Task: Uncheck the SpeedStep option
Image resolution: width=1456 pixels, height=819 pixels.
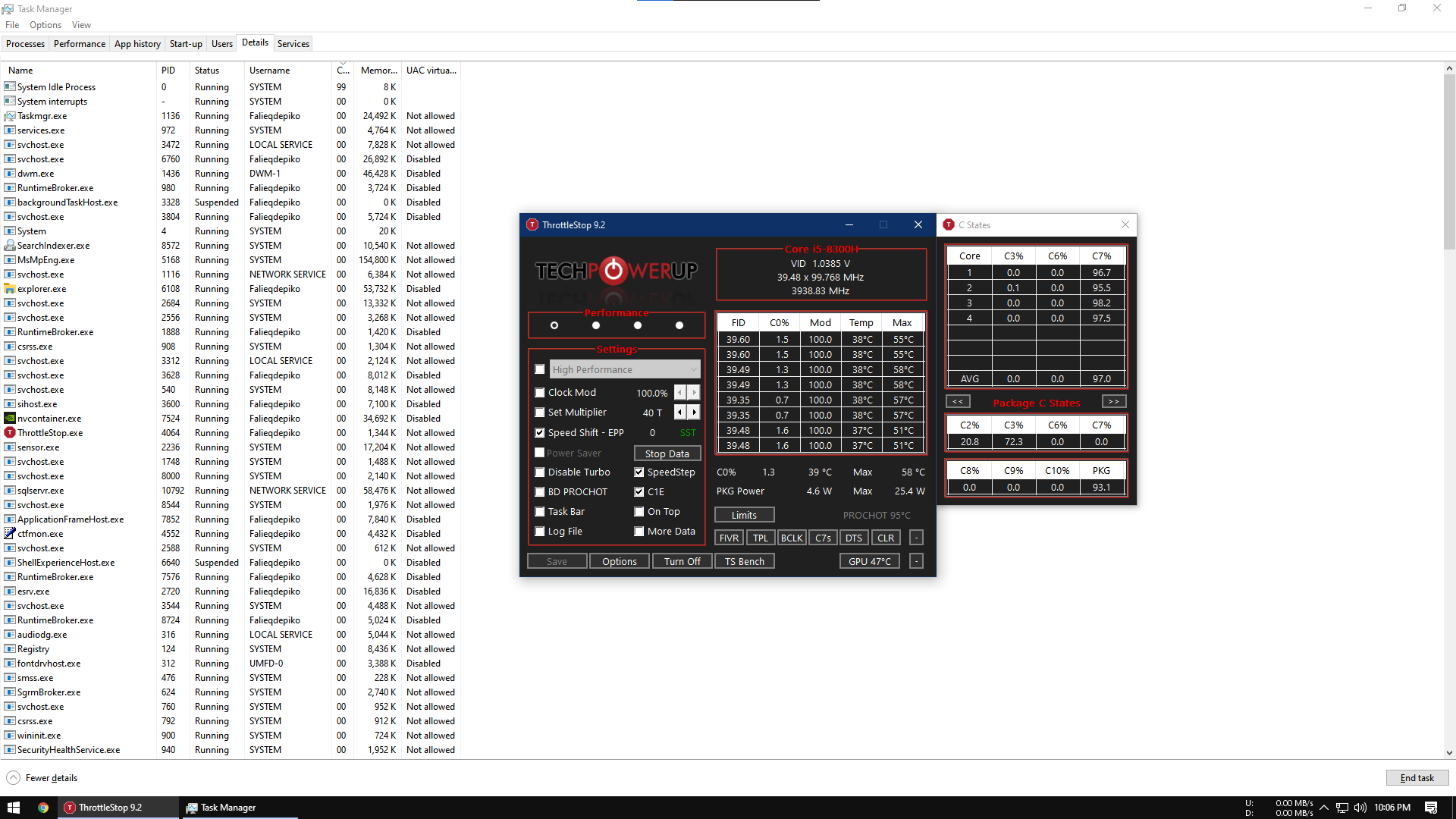Action: 639,472
